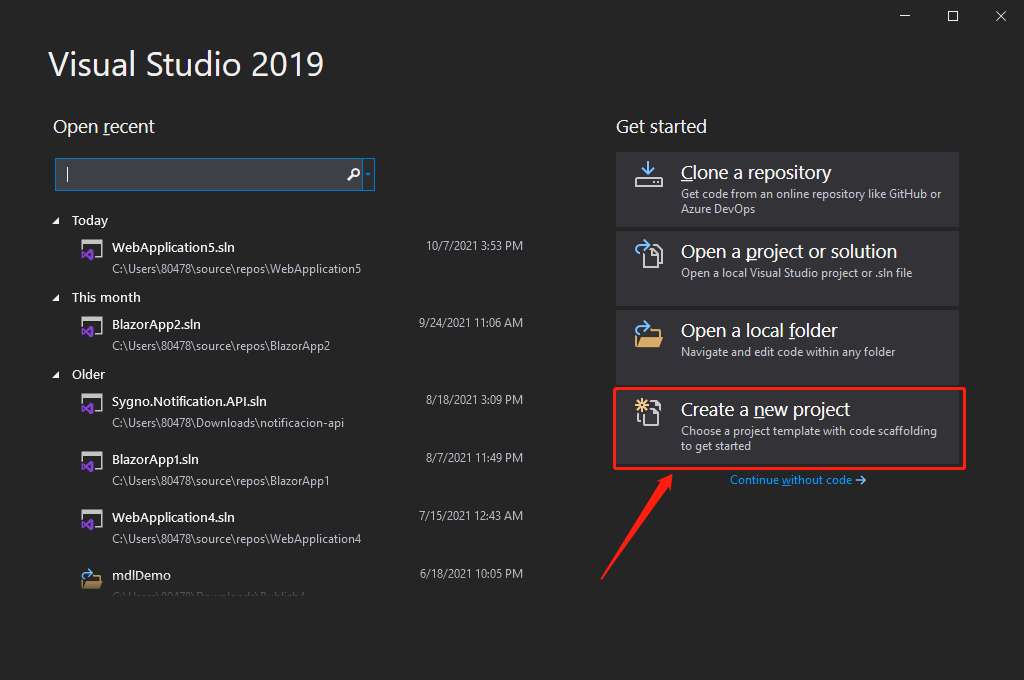This screenshot has width=1024, height=680.
Task: Click the Open a local folder icon
Action: click(648, 333)
